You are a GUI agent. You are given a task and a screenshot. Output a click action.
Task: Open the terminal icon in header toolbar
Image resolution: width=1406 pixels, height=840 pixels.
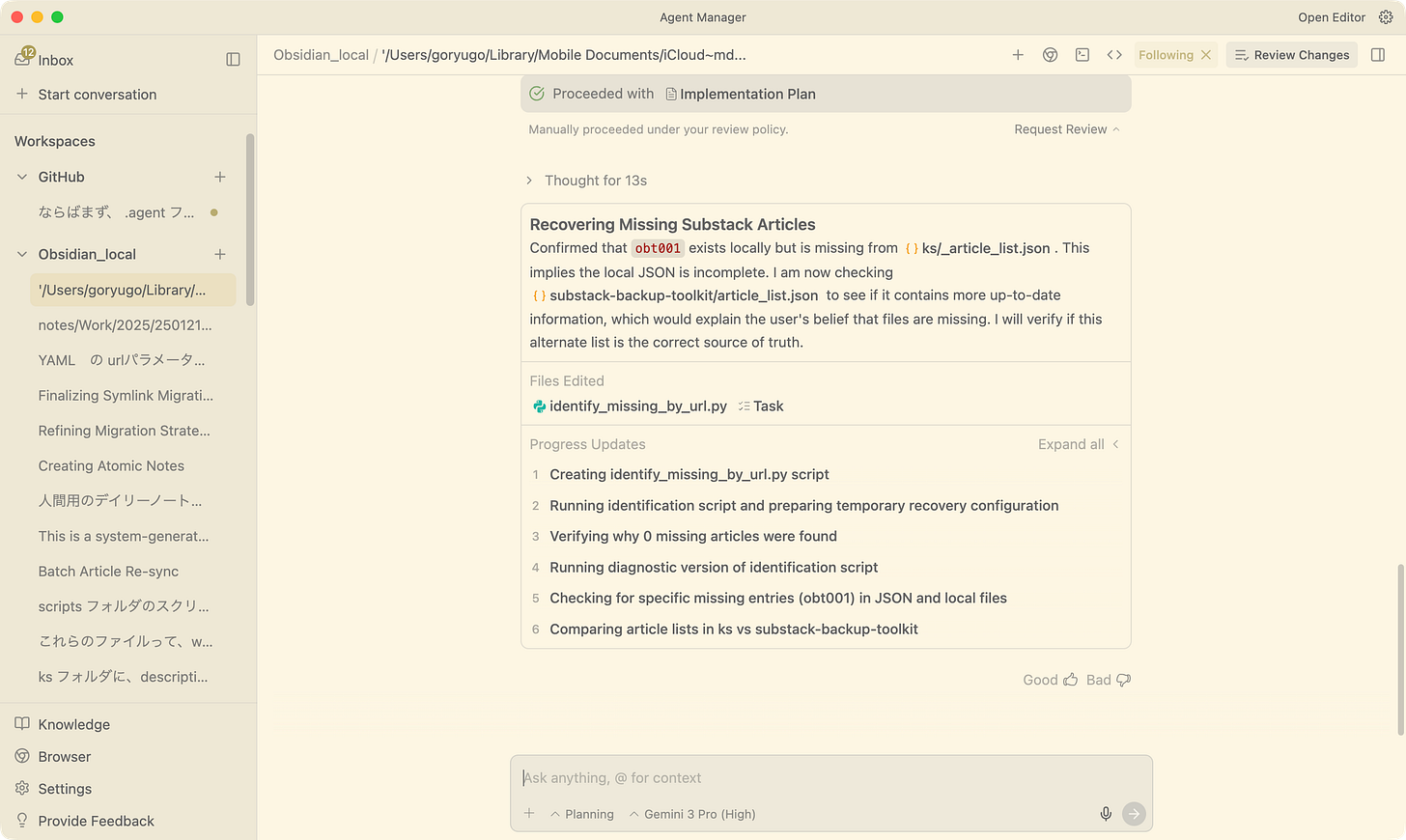1083,55
